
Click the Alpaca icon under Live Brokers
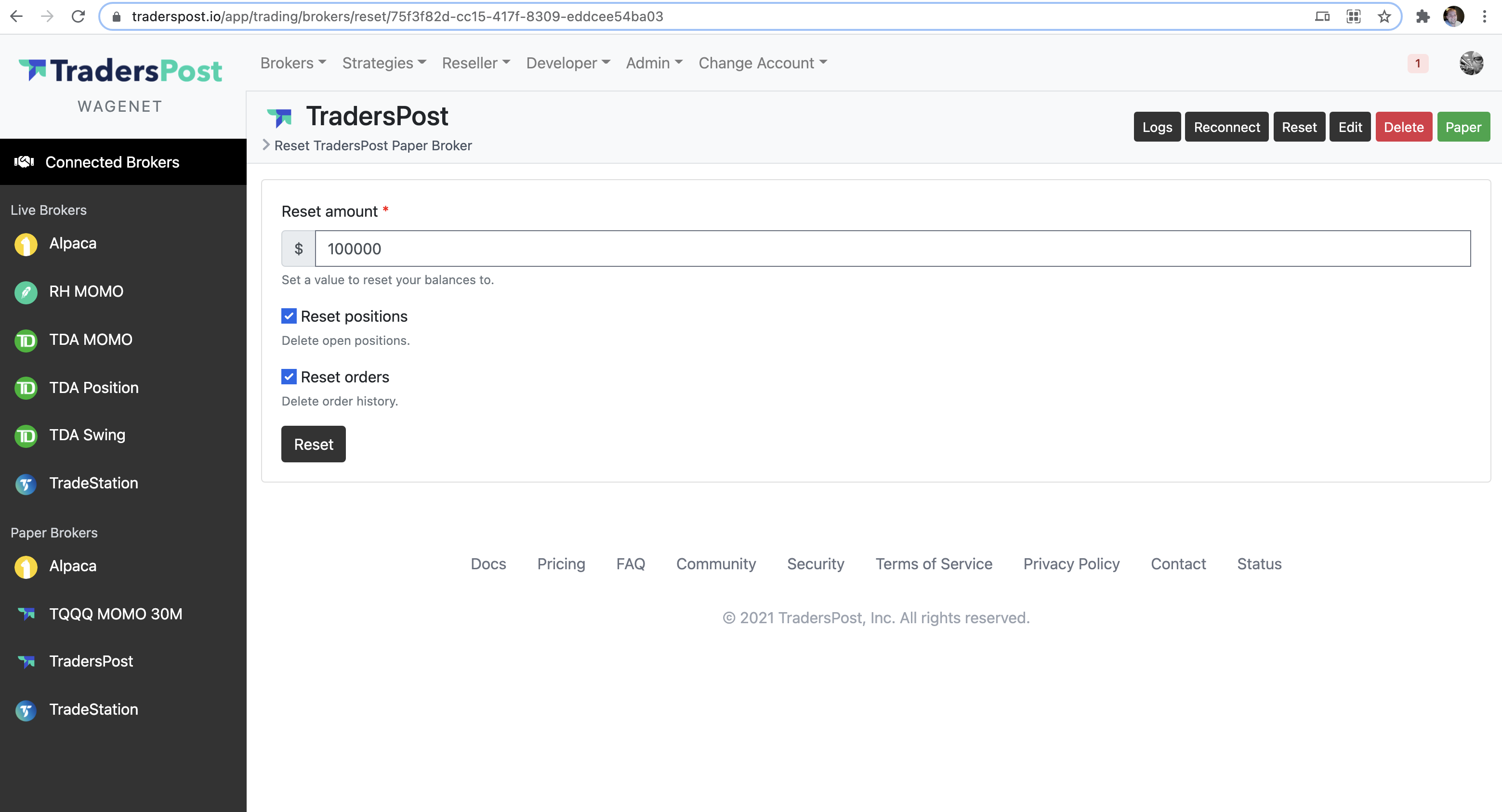click(x=26, y=244)
